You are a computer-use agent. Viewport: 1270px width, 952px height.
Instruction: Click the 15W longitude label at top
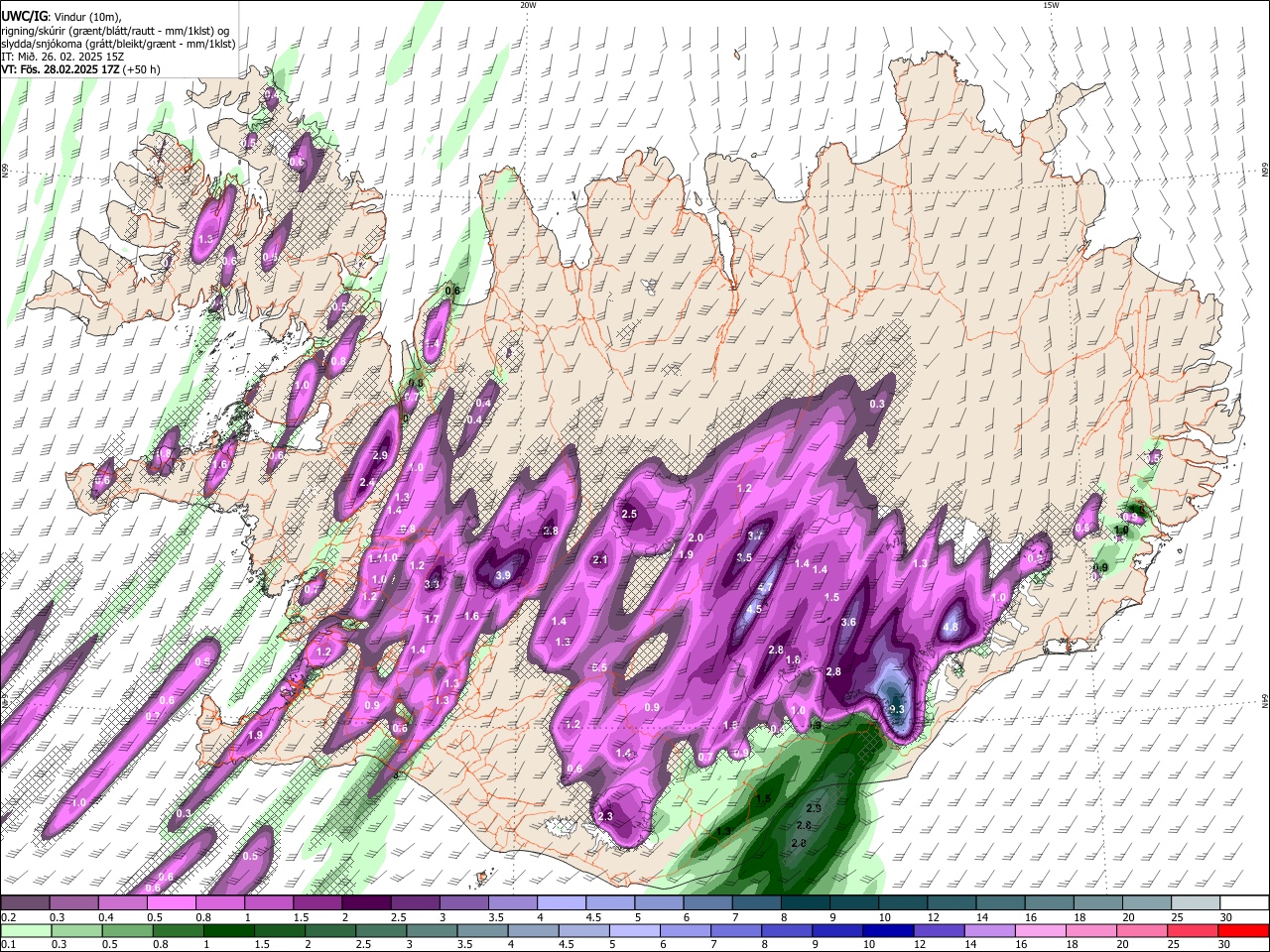tap(1051, 5)
